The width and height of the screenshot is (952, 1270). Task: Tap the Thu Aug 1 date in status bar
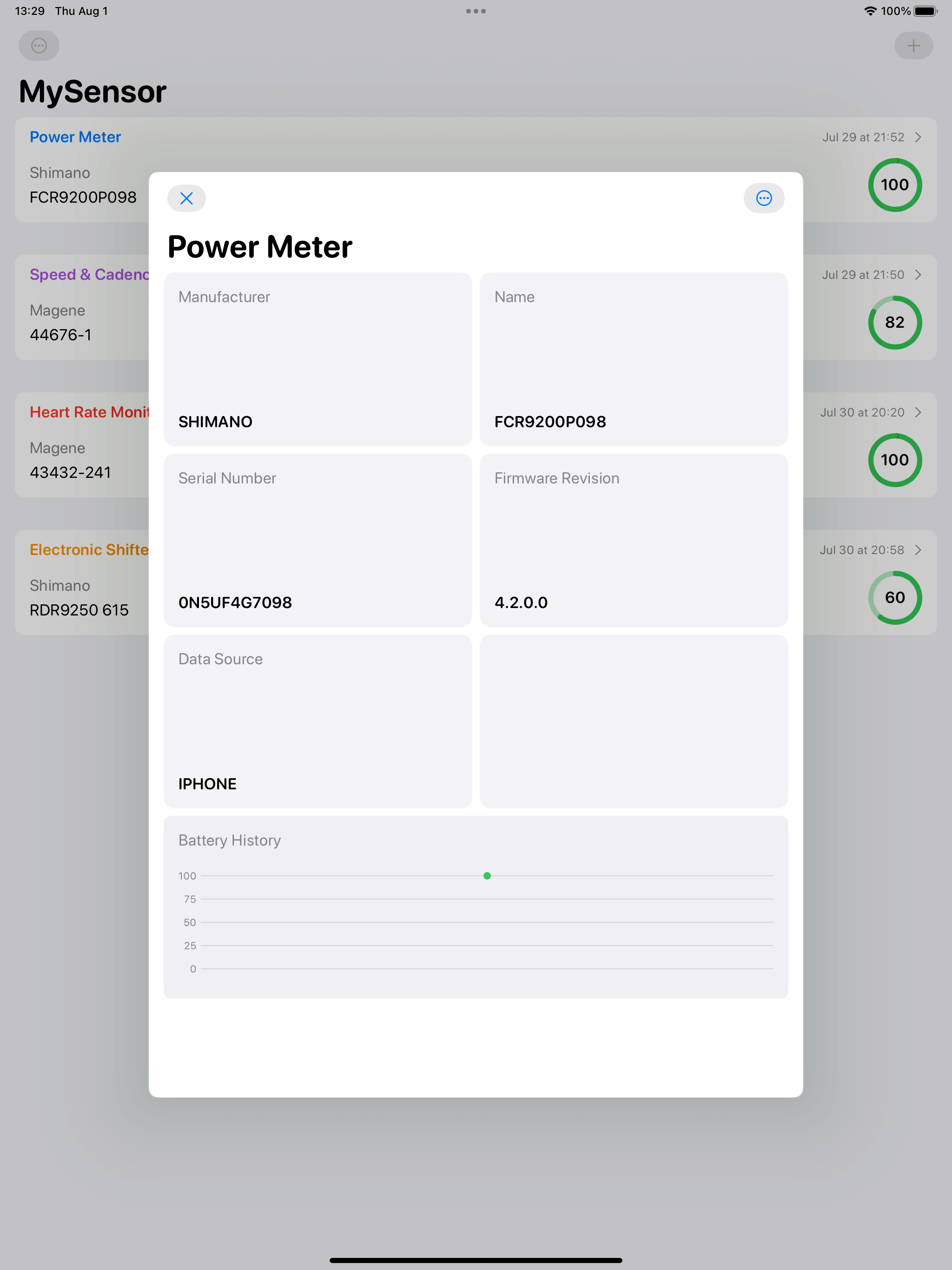coord(81,11)
